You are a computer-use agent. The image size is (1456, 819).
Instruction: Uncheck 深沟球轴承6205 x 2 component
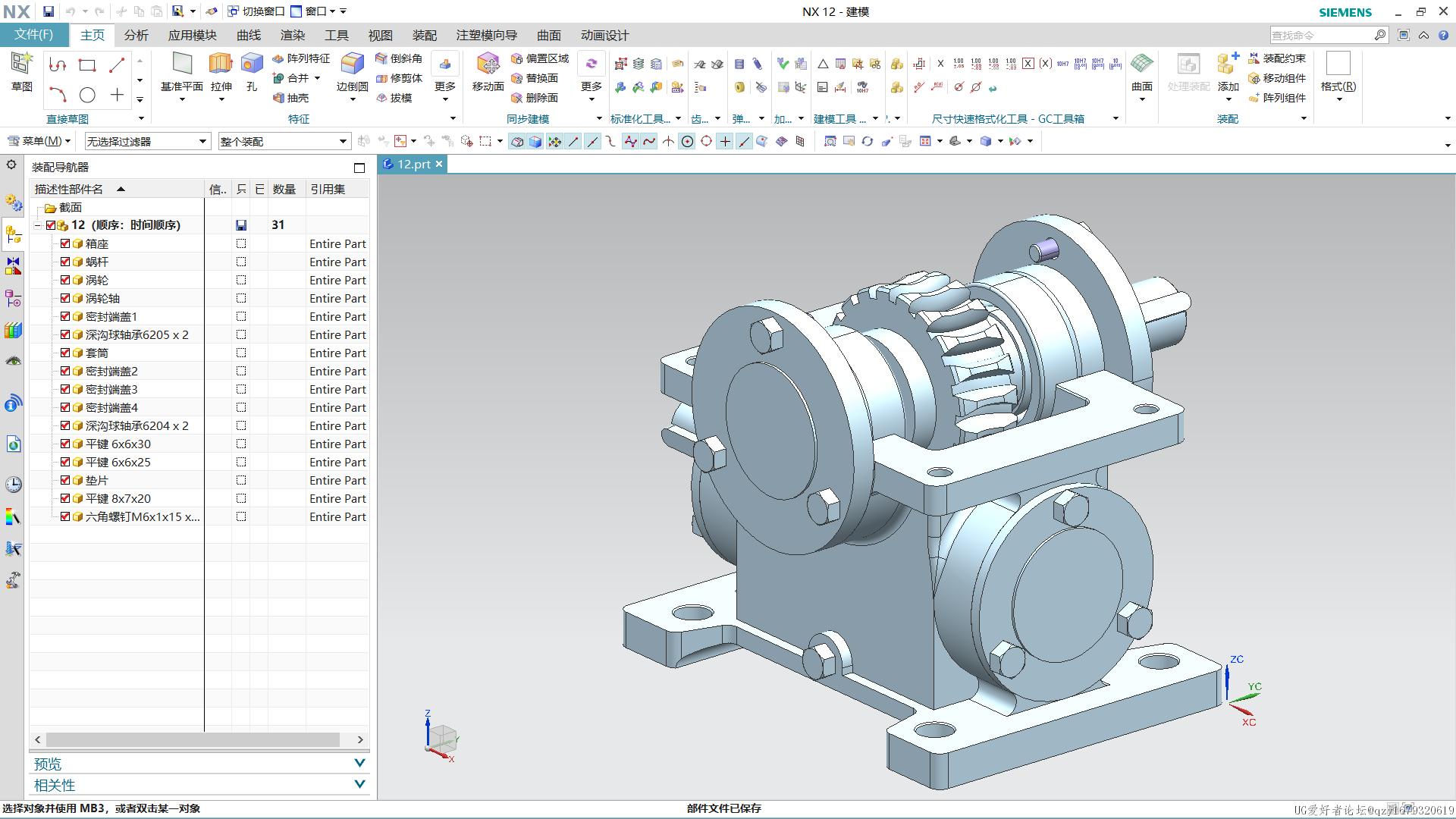[x=65, y=334]
